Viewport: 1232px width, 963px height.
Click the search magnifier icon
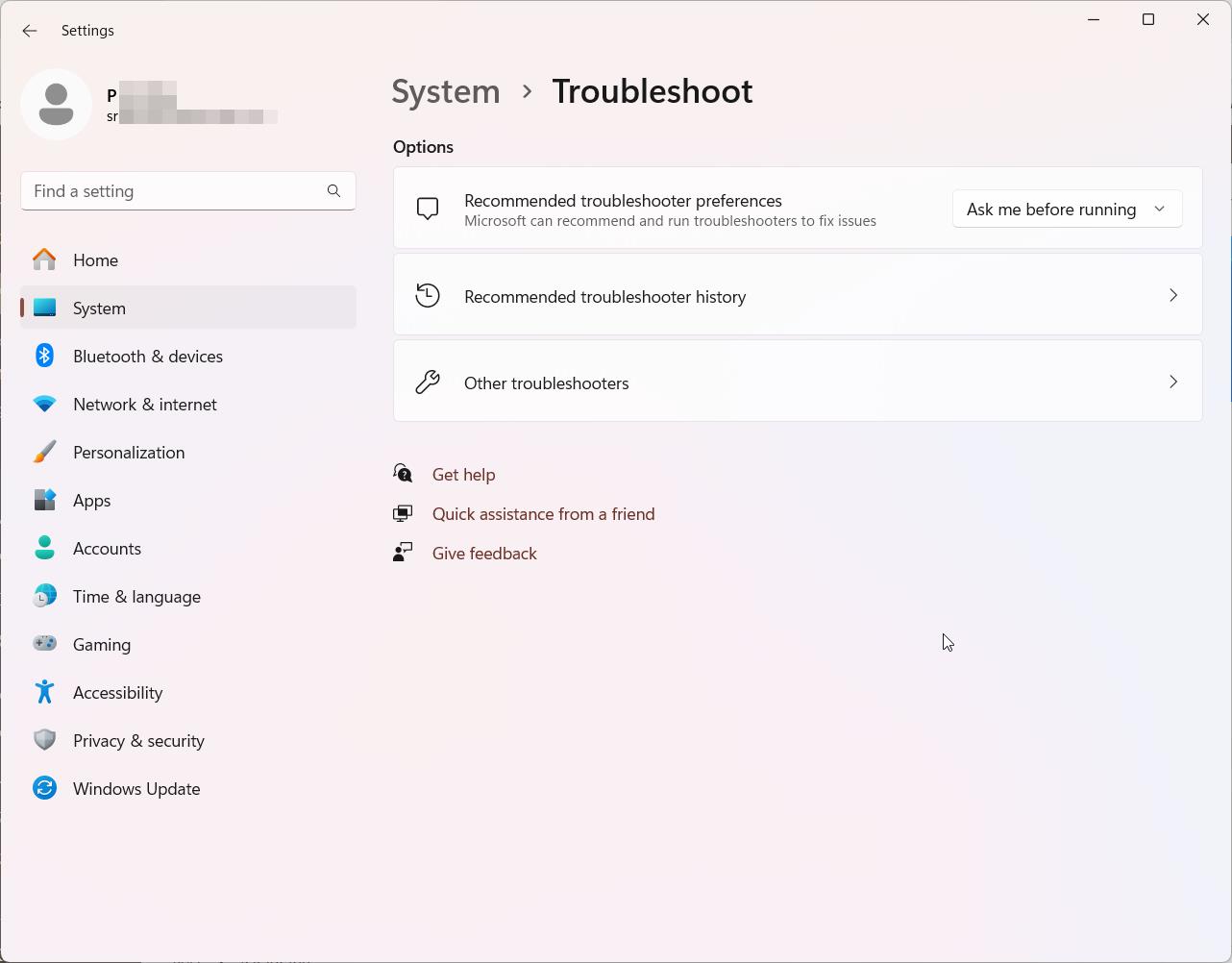pyautogui.click(x=333, y=191)
